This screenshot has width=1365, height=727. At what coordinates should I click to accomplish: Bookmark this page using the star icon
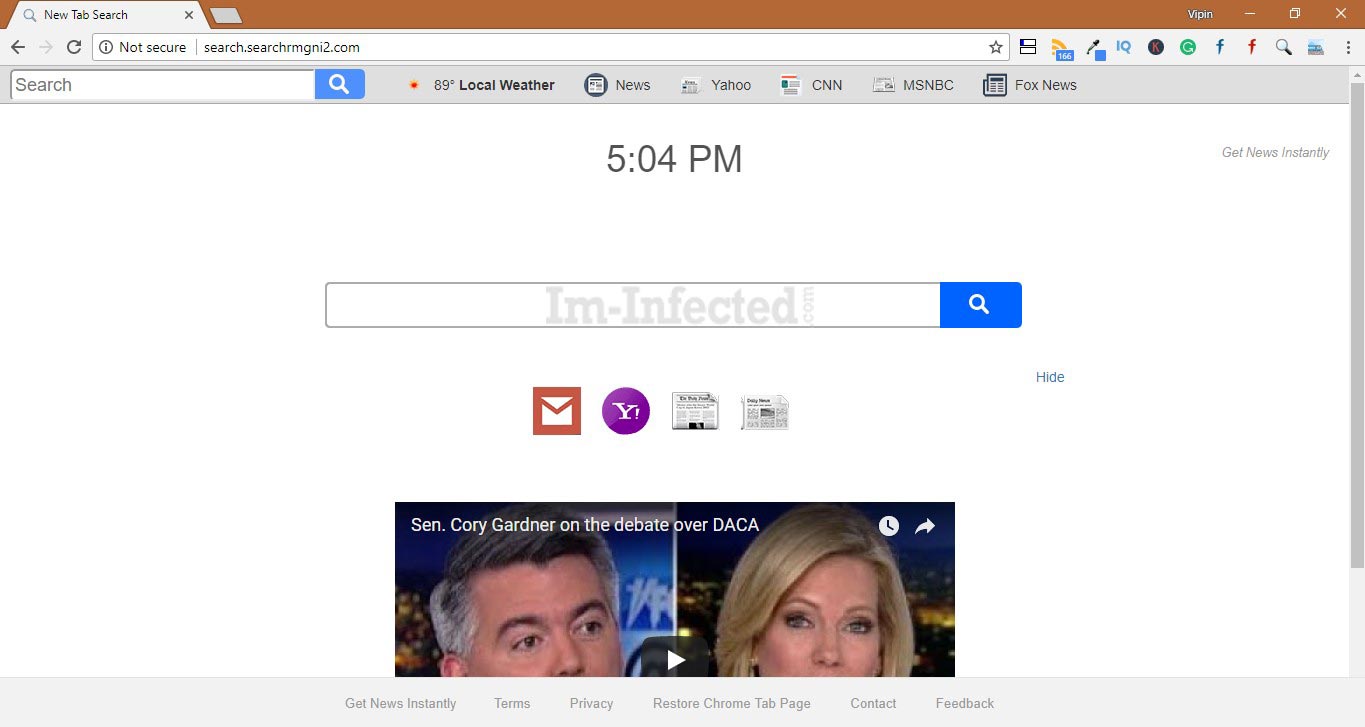(995, 47)
